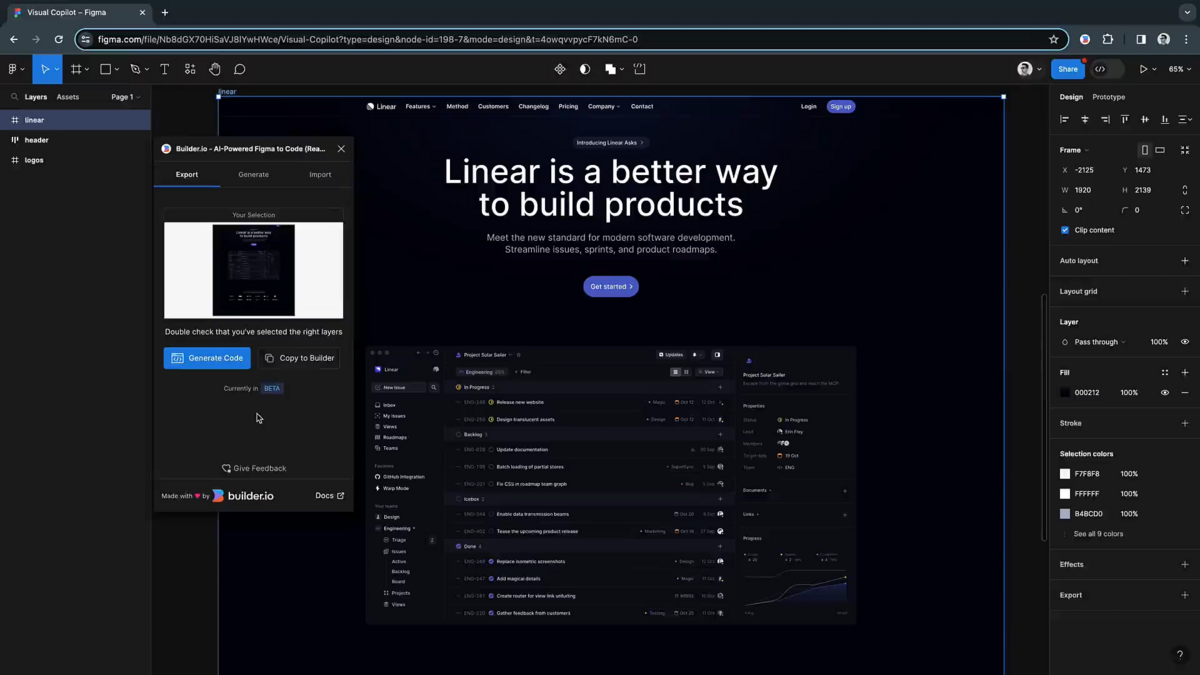1200x675 pixels.
Task: Click the Generate Code button
Action: coord(207,358)
